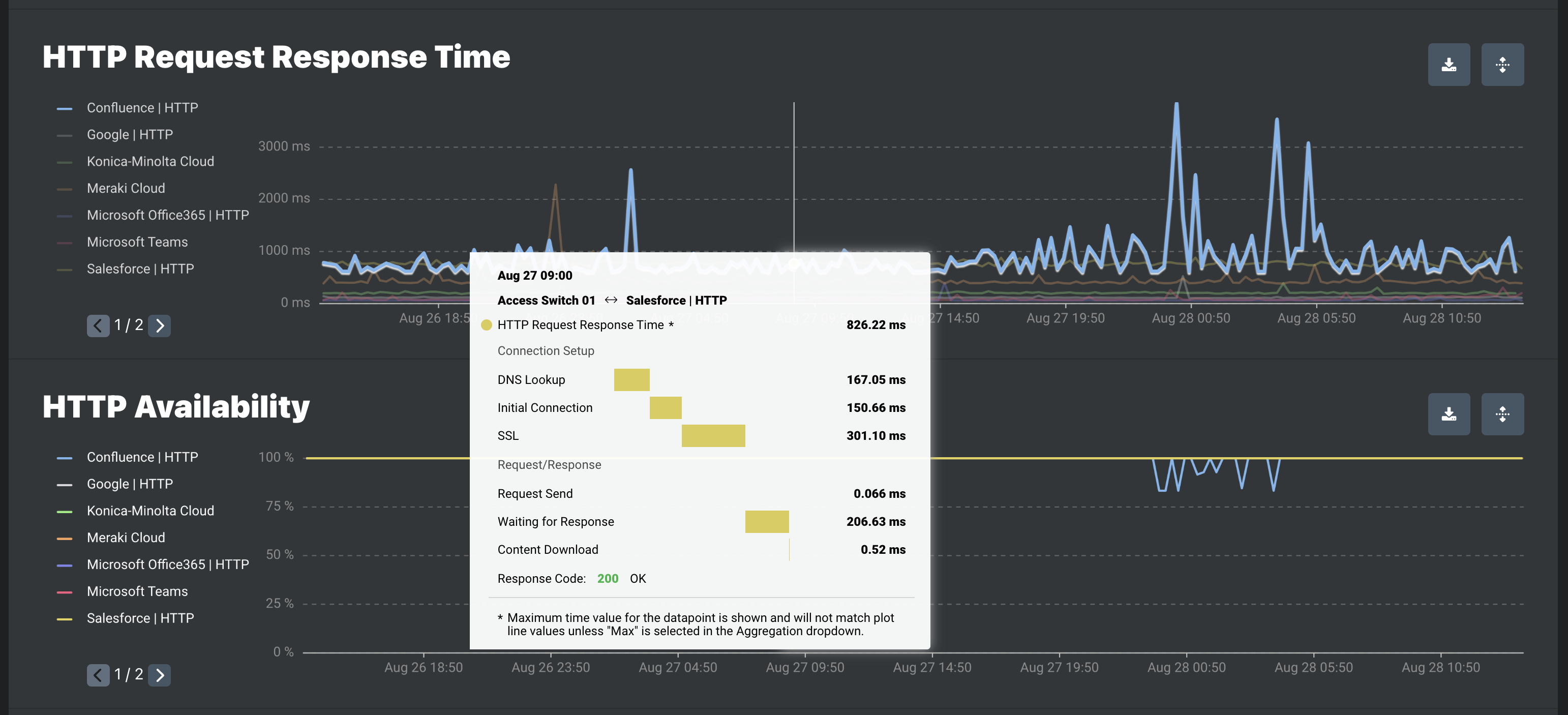Click the Request Send 0.066 ms value

click(x=879, y=493)
